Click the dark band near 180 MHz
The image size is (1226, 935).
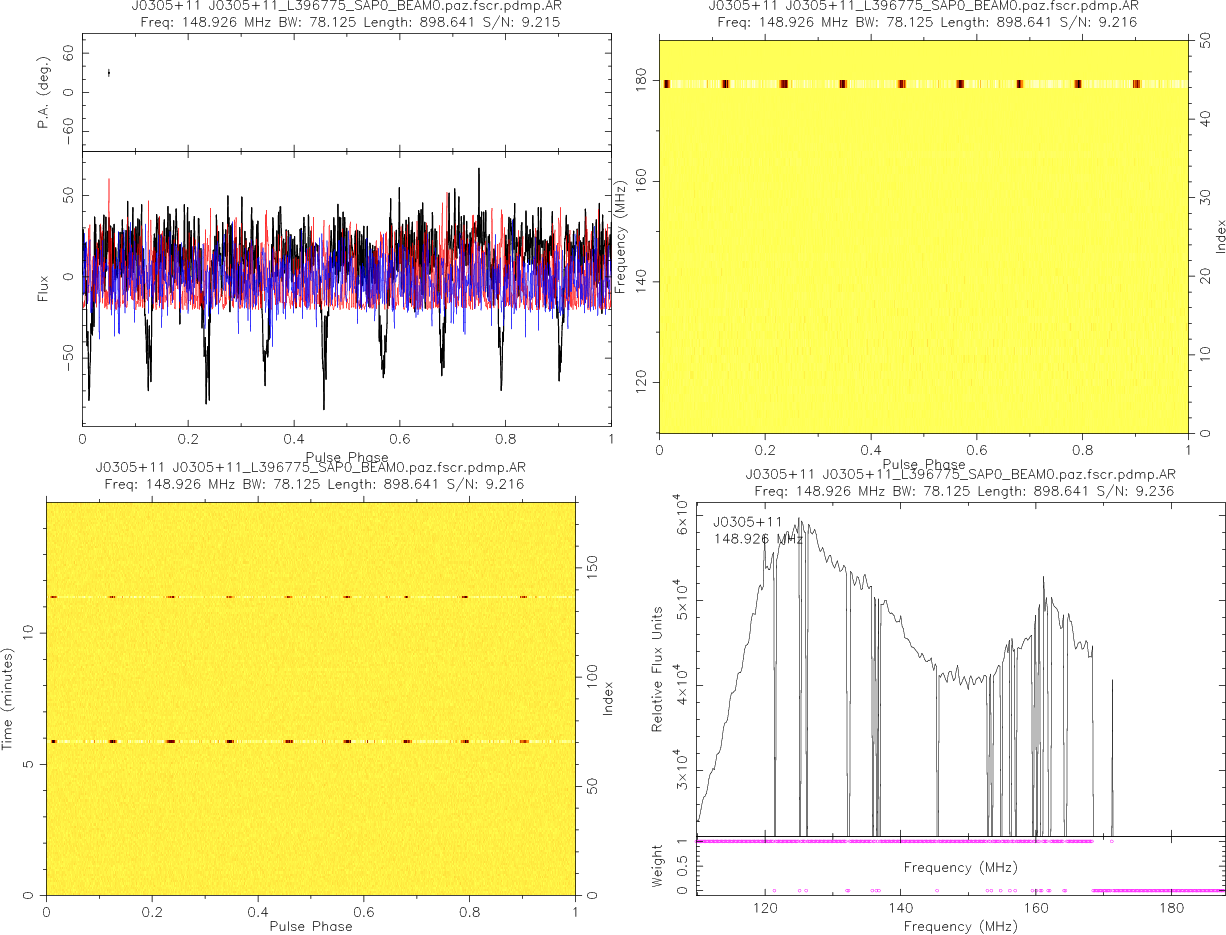(x=920, y=84)
